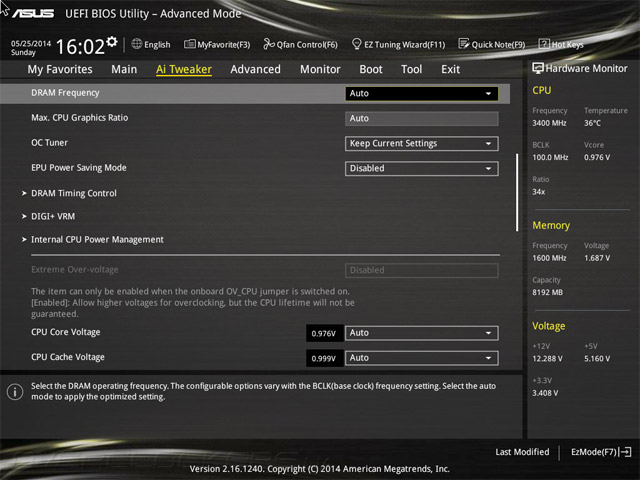Click the disabled Extreme Over-voltage field
The width and height of the screenshot is (640, 480).
coord(422,270)
